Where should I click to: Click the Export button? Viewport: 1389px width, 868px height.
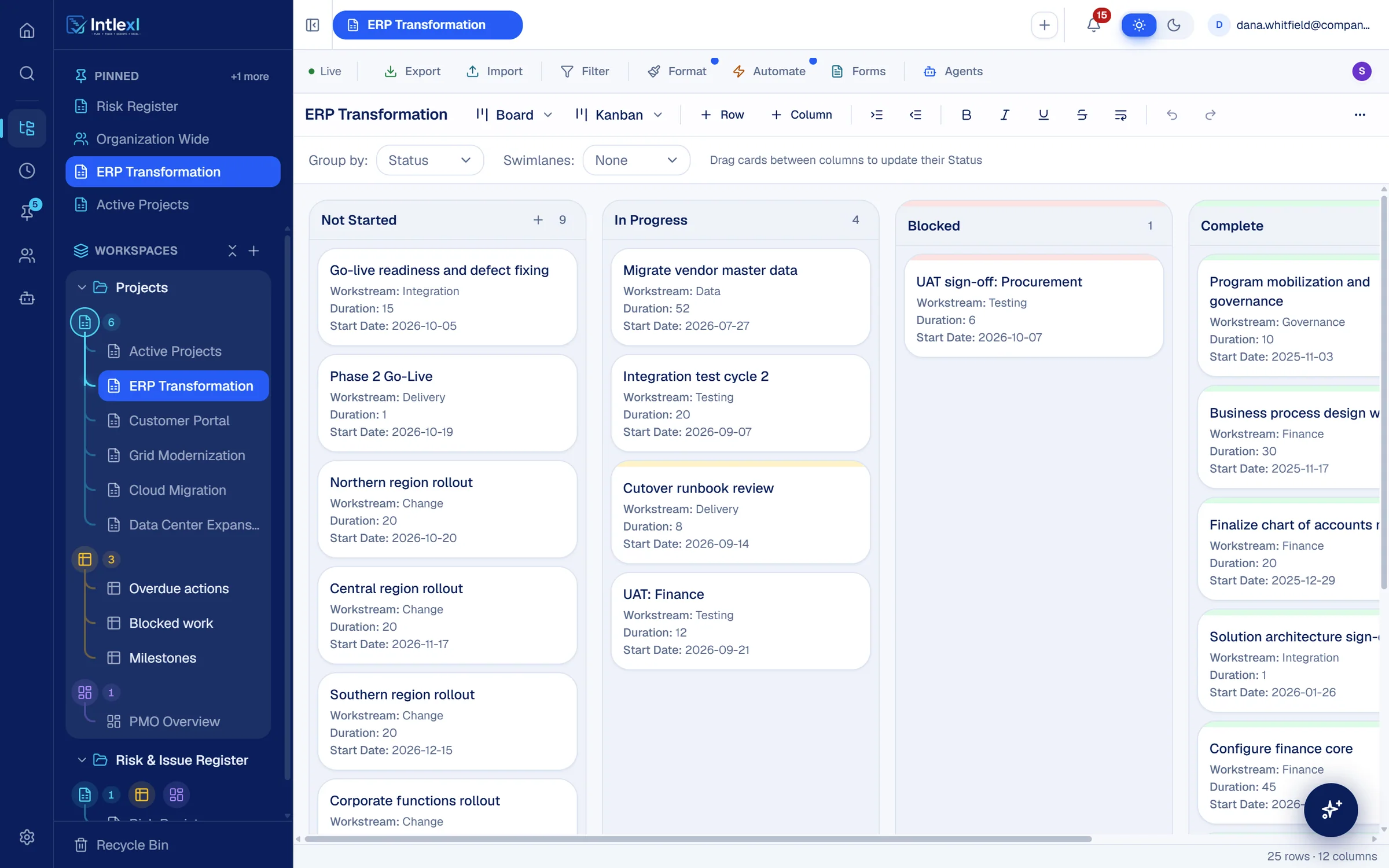(413, 71)
